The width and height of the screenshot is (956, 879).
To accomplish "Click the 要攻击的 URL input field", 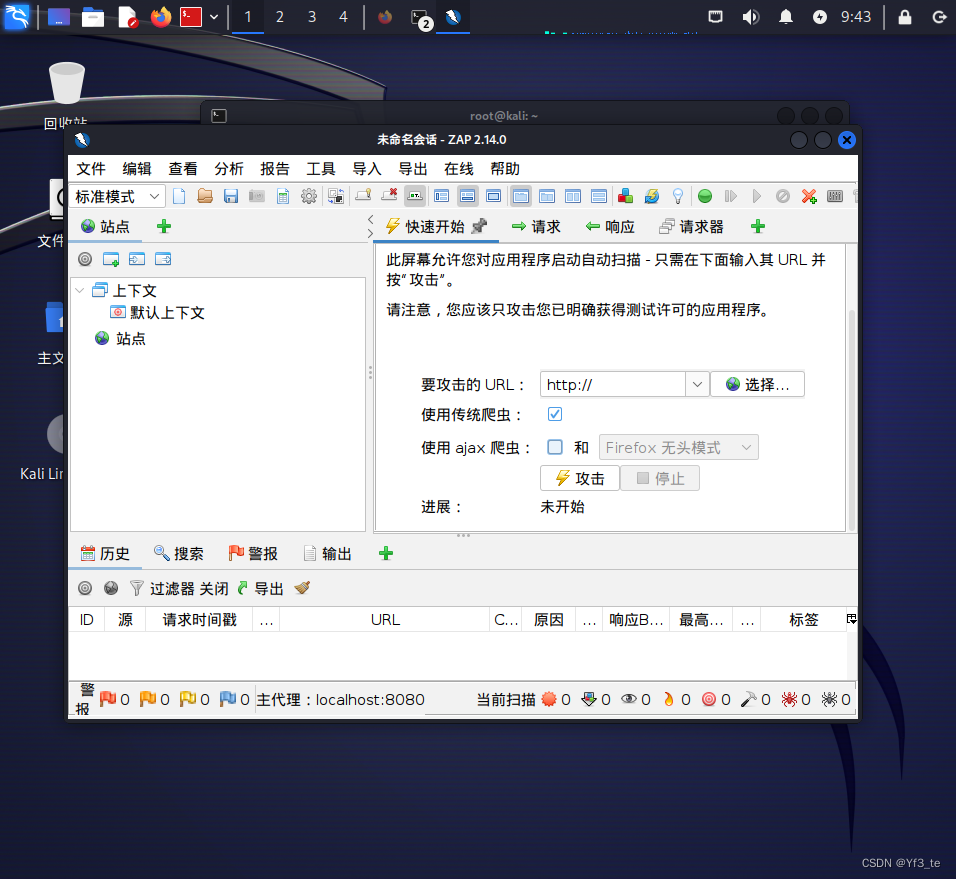I will [x=613, y=385].
